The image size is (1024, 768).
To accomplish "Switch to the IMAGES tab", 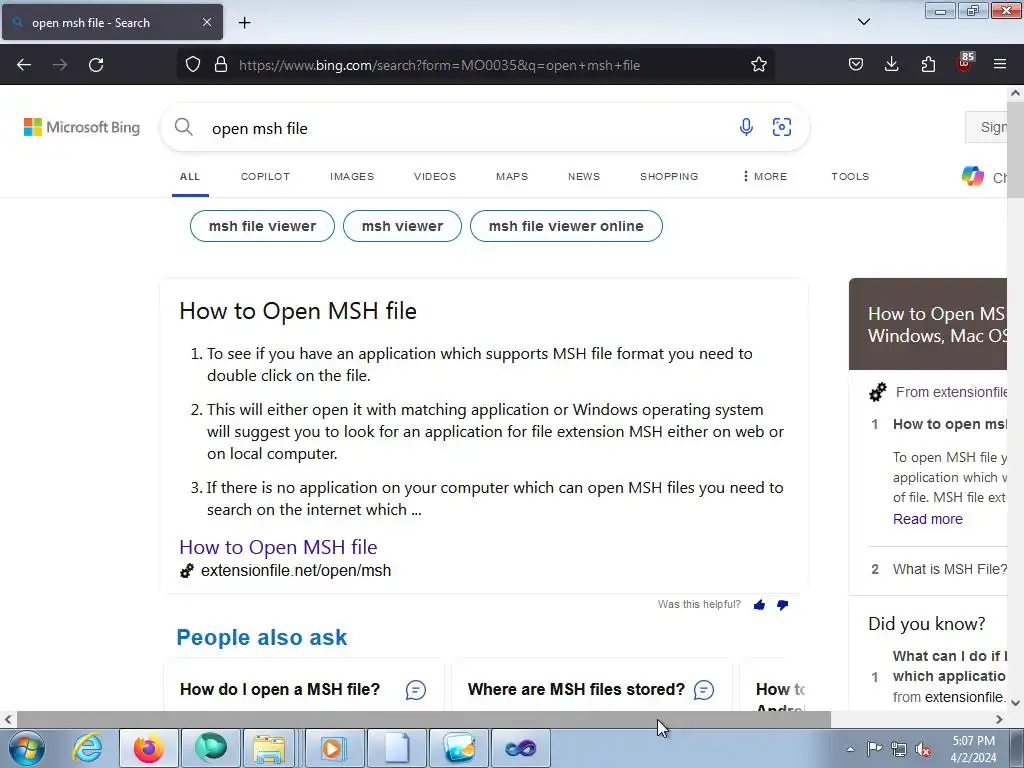I will click(x=352, y=177).
